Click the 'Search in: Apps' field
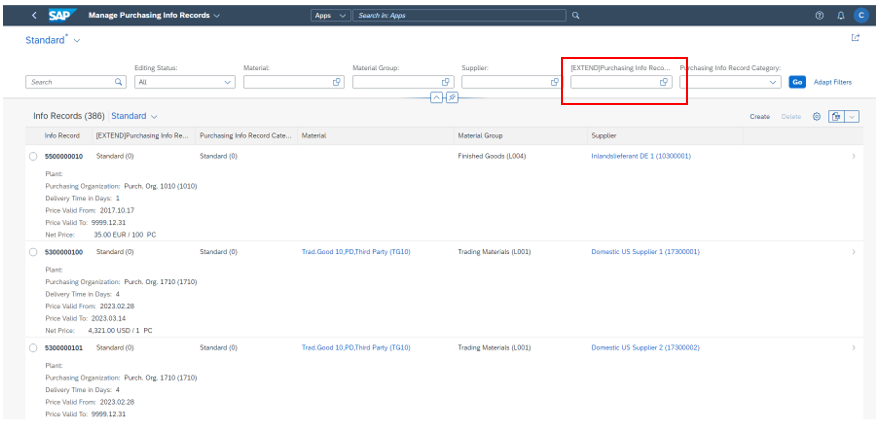This screenshot has width=876, height=421. pyautogui.click(x=459, y=16)
